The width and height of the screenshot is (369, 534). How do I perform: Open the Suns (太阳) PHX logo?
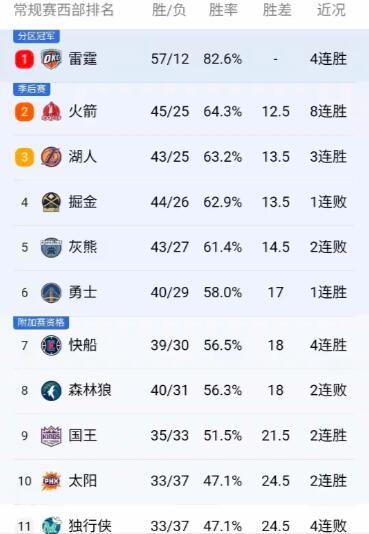coord(51,481)
